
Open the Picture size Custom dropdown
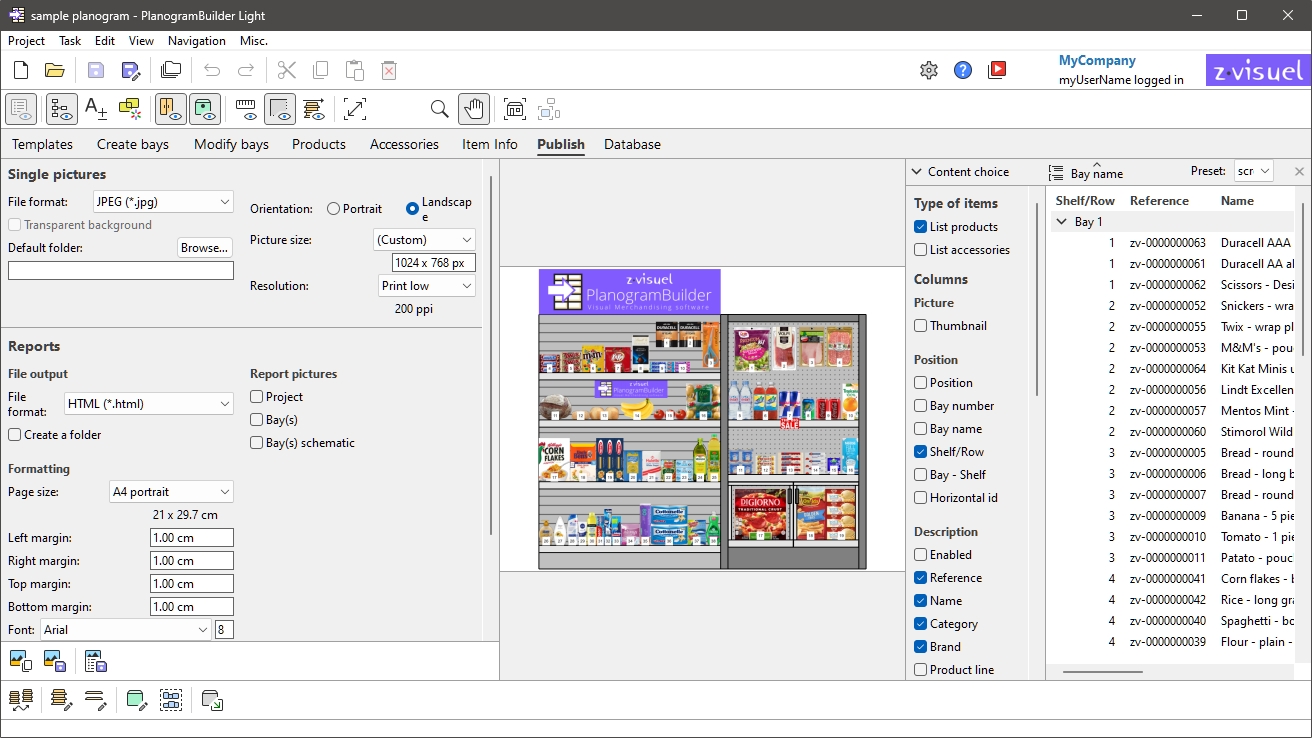pyautogui.click(x=424, y=240)
